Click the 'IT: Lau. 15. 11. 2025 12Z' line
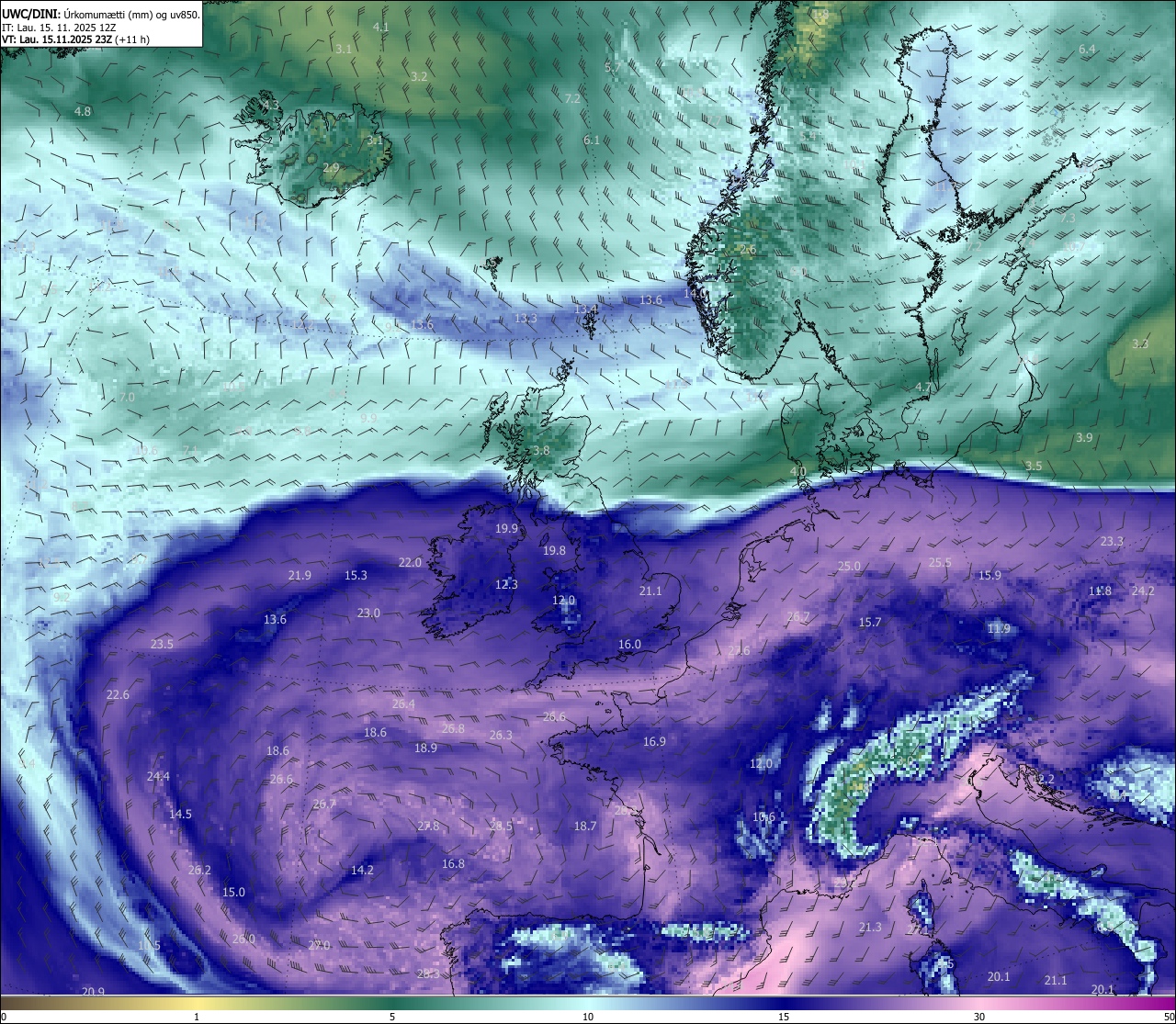1176x1024 pixels. click(59, 28)
